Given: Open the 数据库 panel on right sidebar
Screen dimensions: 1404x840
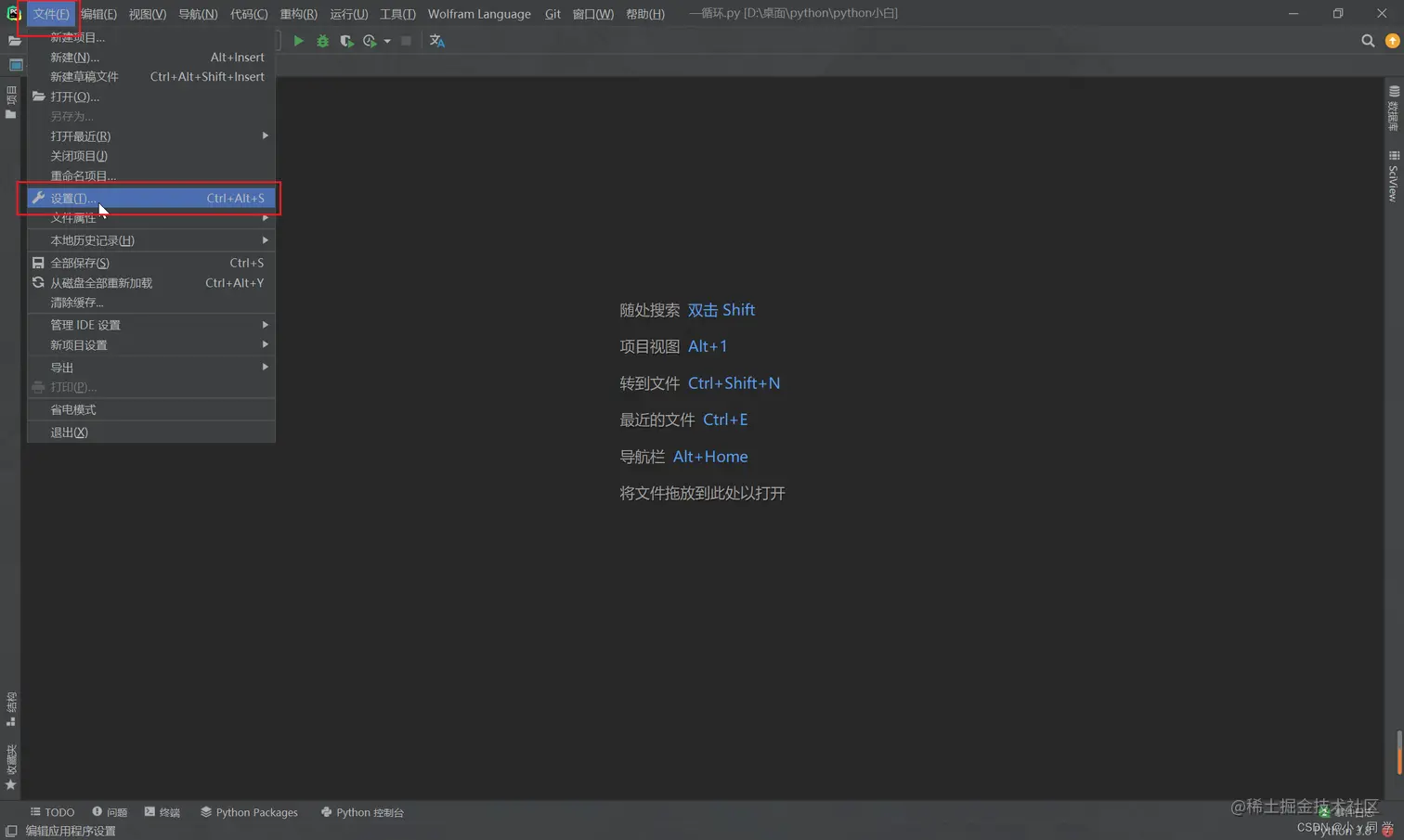Looking at the screenshot, I should (x=1393, y=108).
